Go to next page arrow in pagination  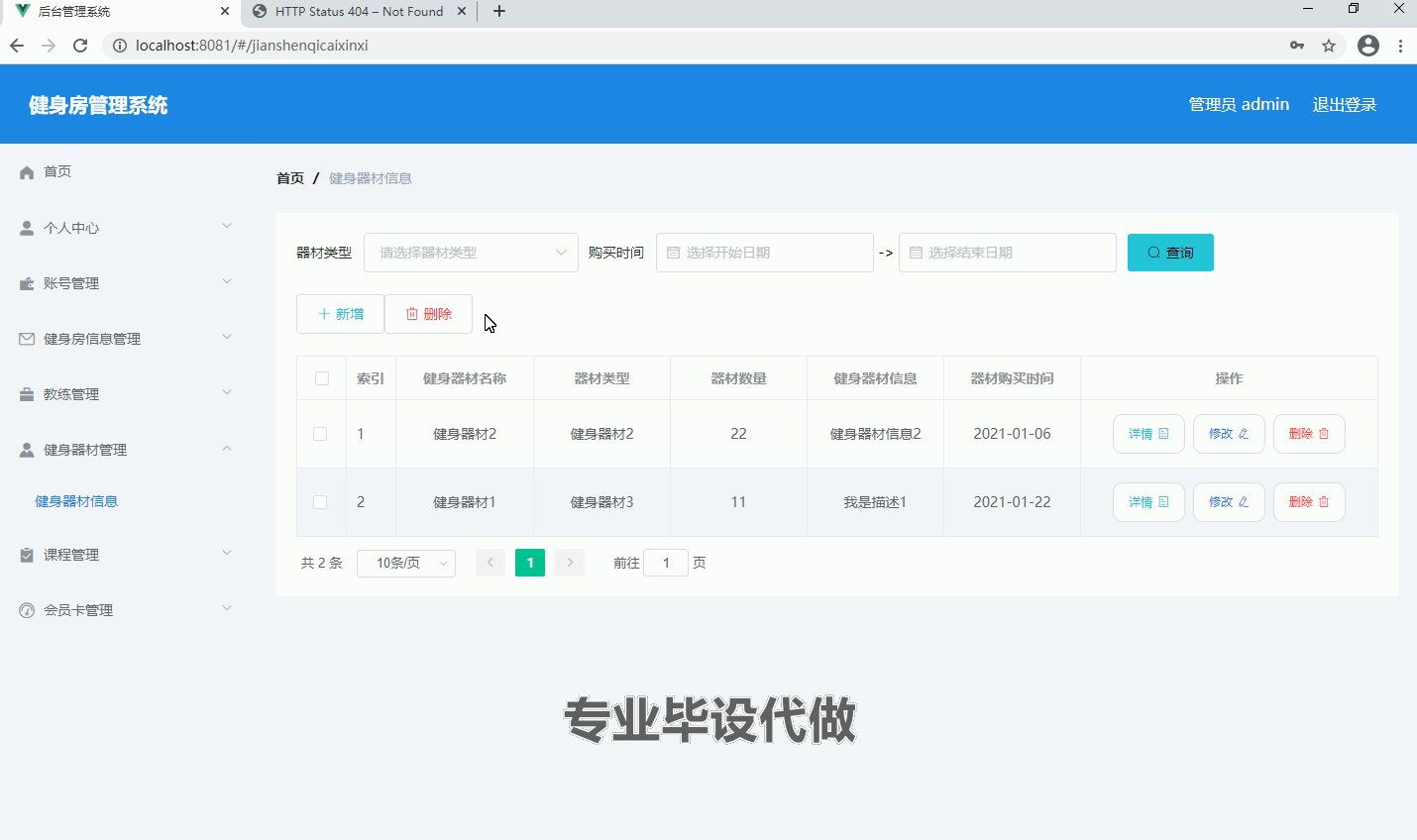click(570, 563)
